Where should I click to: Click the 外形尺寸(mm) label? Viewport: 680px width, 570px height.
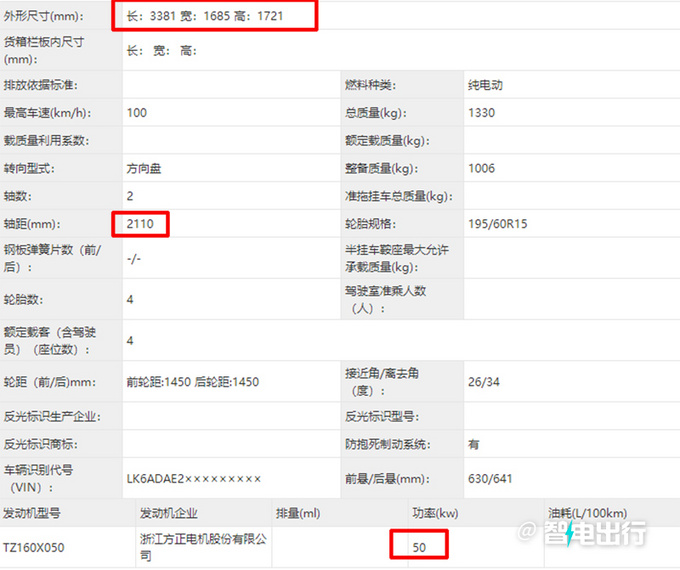(44, 16)
